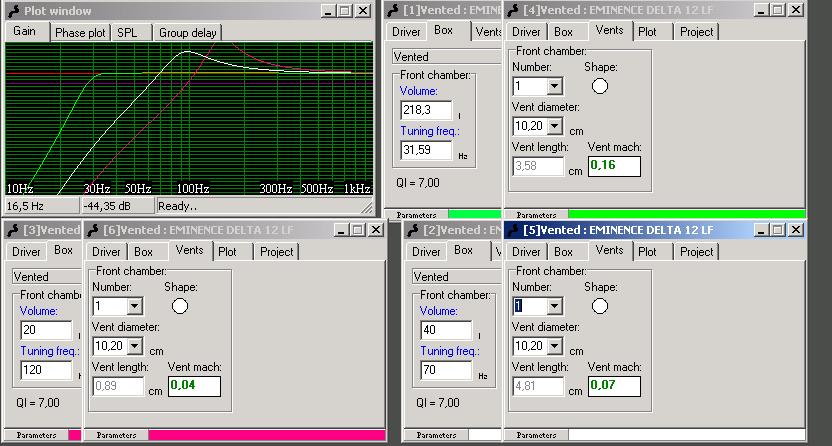
Task: Click window [5]Vented title bar app icon
Action: click(x=513, y=230)
